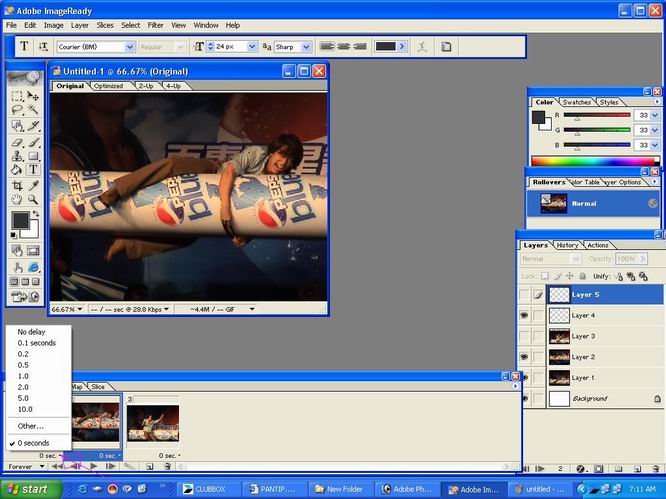Select the Clone Stamp tool
The image size is (666, 499).
[x=17, y=156]
